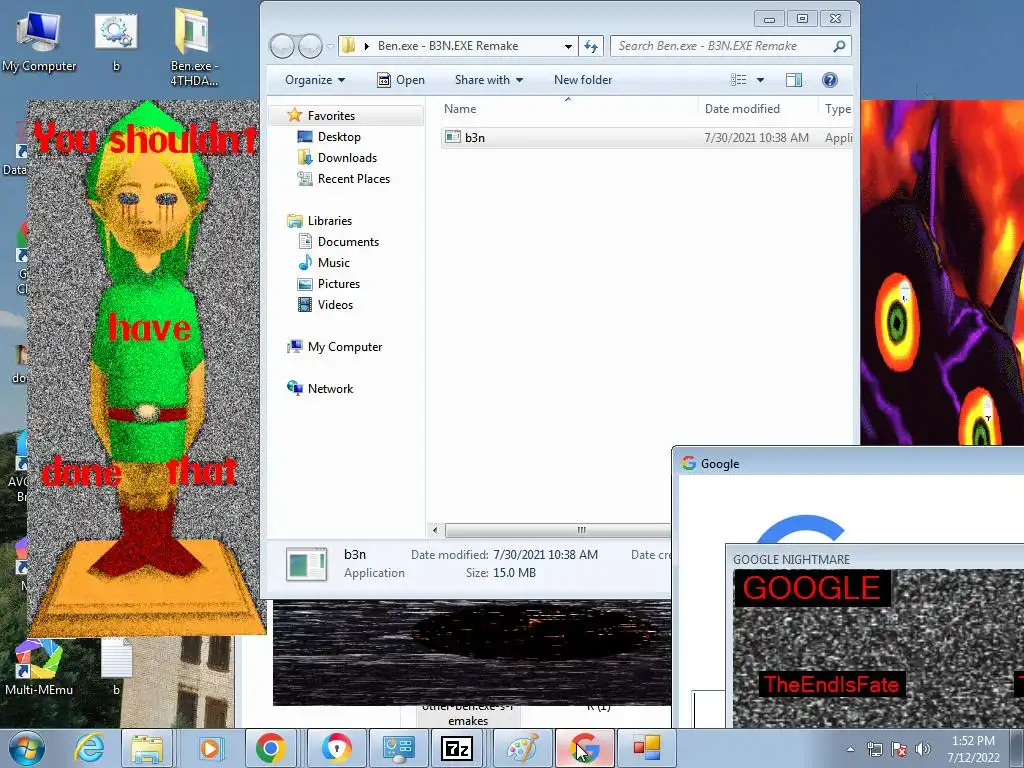
Task: Expand the address bar path dropdown
Action: click(568, 46)
